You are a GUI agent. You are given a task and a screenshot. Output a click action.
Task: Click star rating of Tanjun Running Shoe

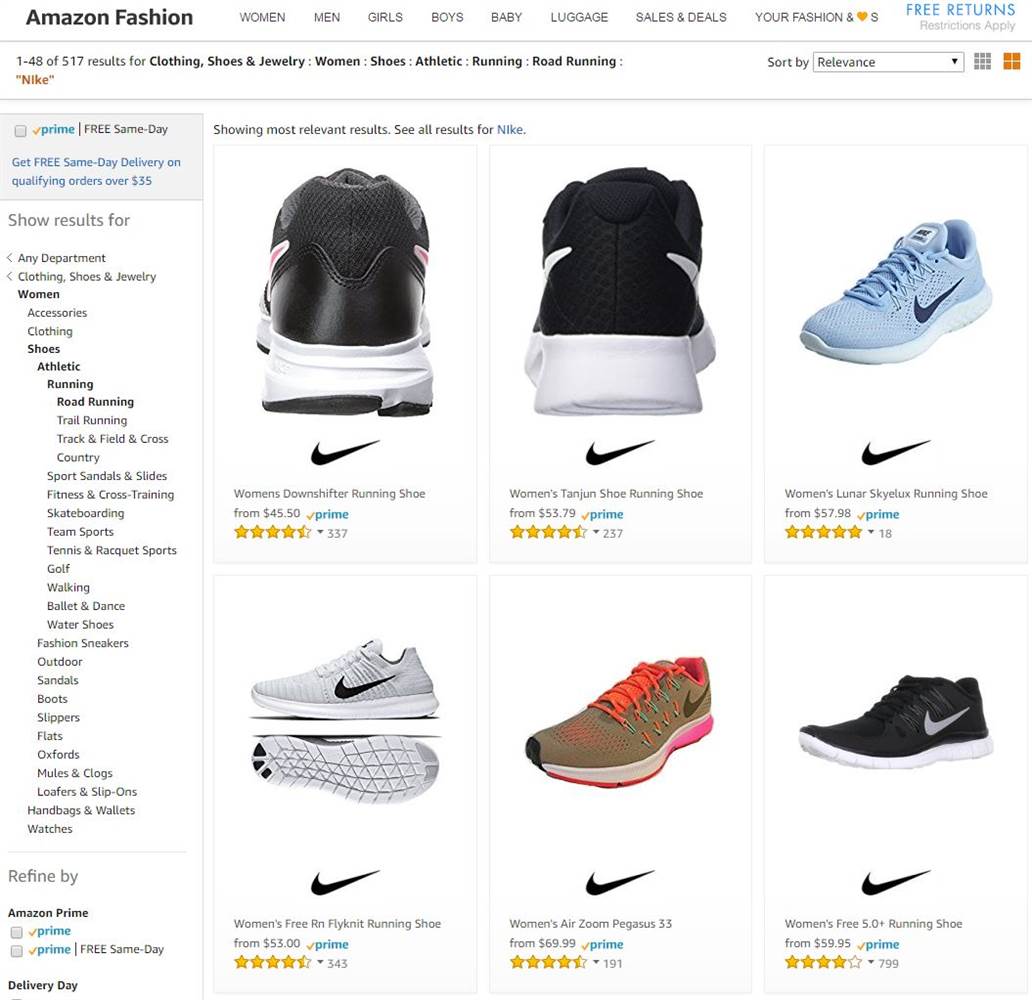pyautogui.click(x=548, y=533)
